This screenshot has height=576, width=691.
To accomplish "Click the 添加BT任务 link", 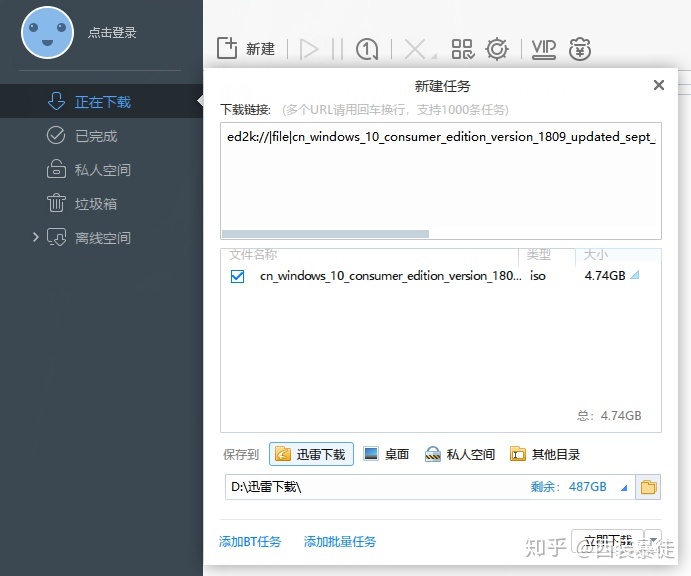I will [x=250, y=541].
